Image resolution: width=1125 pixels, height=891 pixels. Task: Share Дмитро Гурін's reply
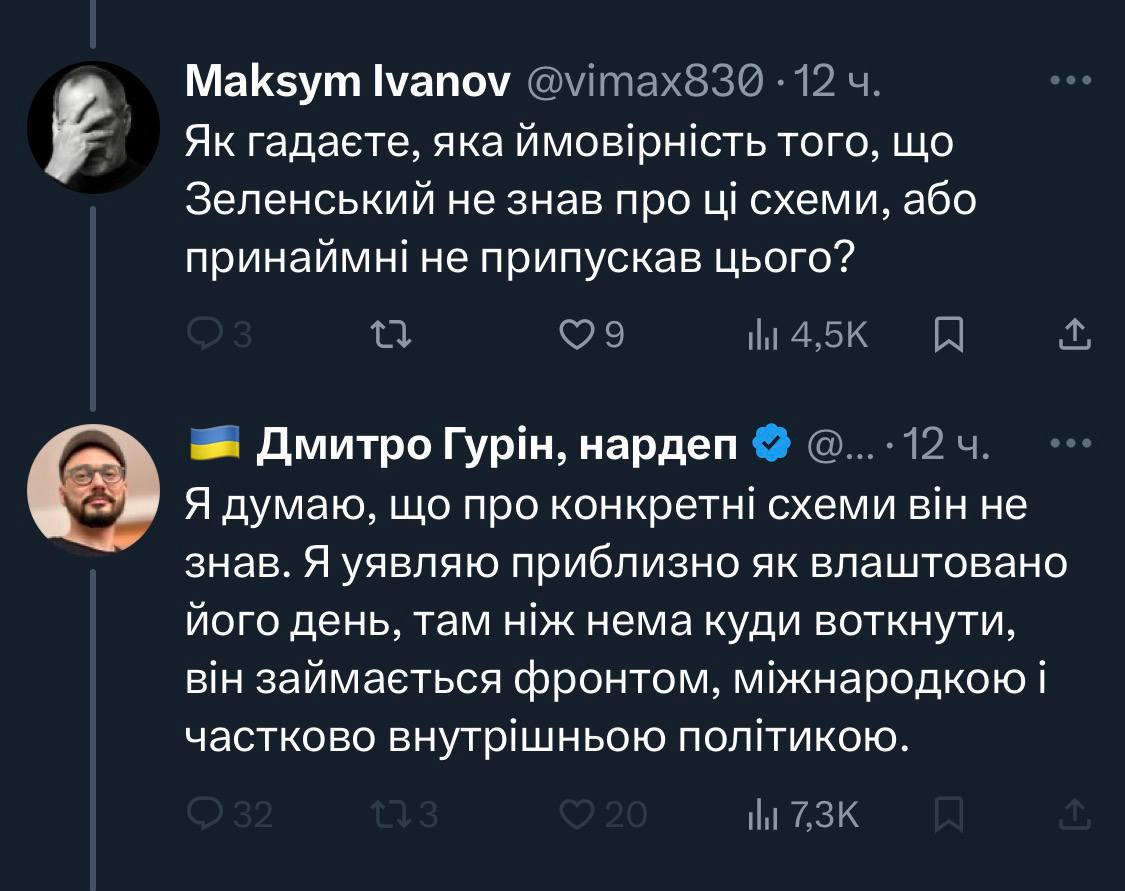tap(1073, 814)
